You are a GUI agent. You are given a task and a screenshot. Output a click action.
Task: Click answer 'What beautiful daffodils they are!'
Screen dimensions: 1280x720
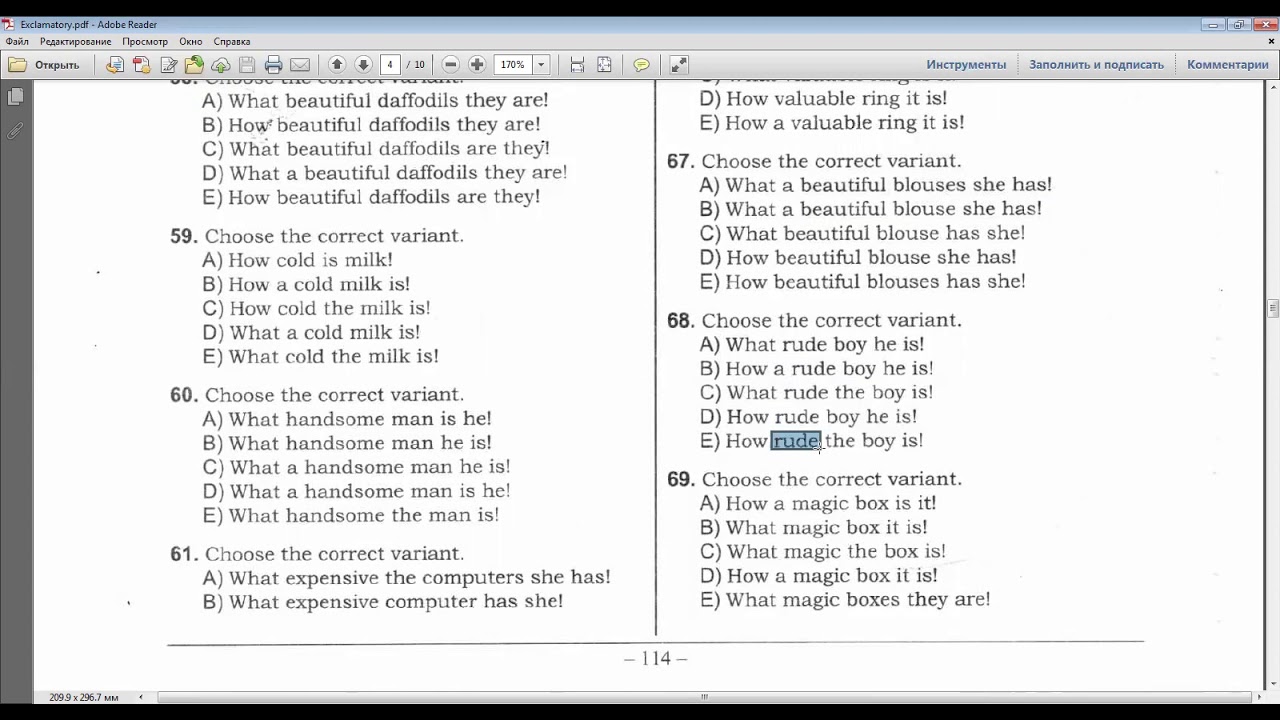pos(375,100)
